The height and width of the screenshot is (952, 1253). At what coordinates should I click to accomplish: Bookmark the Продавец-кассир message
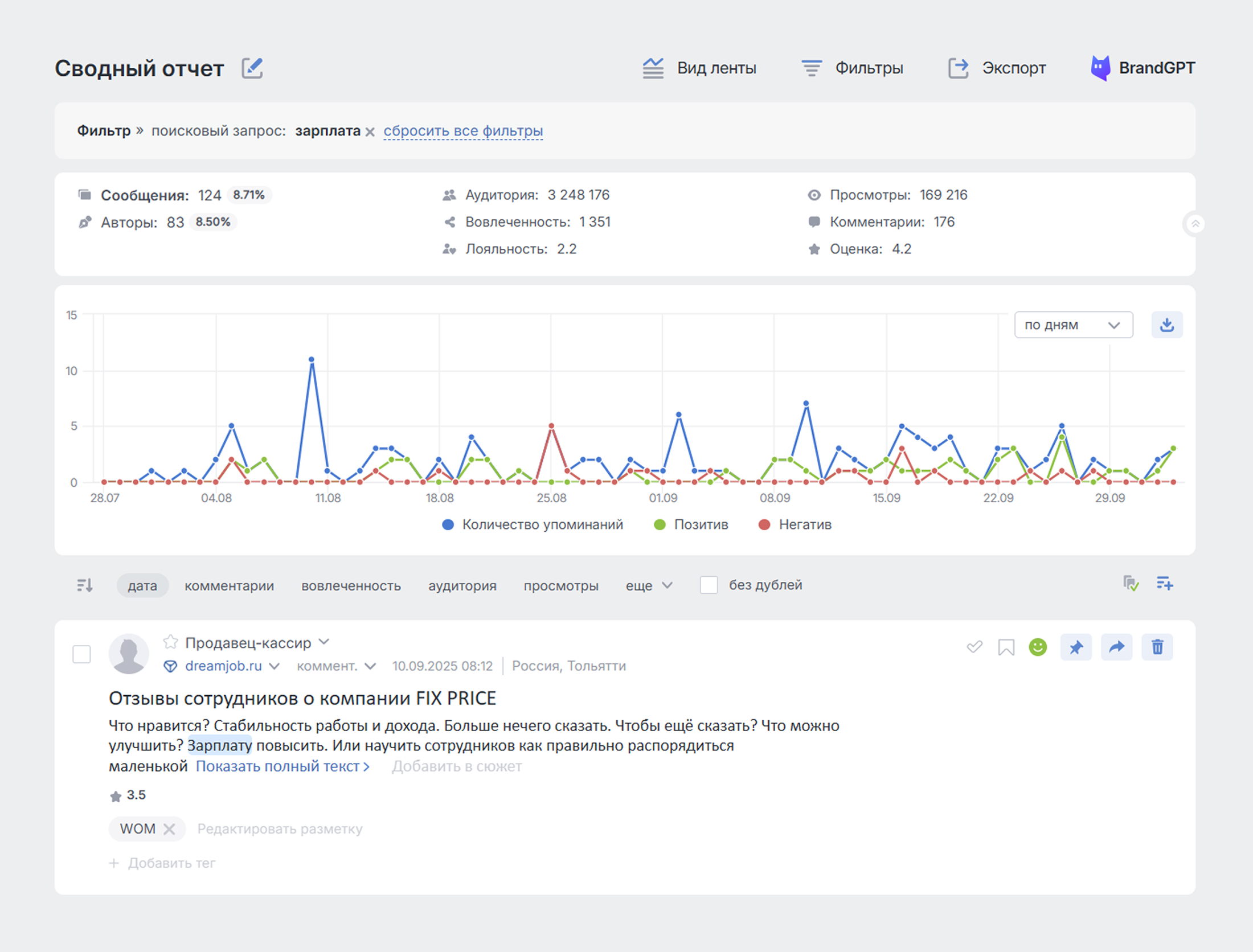click(x=1006, y=647)
